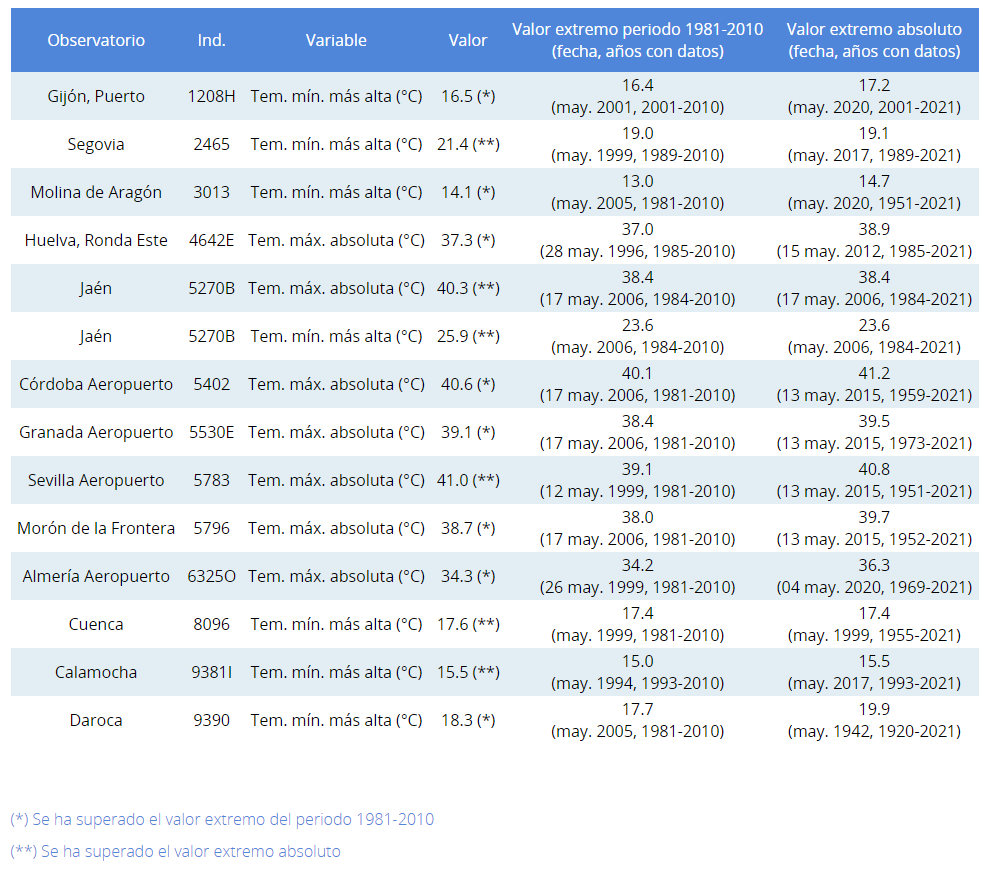Viewport: 992px width, 875px height.
Task: Click the Cuenca observatory cell
Action: (x=96, y=625)
